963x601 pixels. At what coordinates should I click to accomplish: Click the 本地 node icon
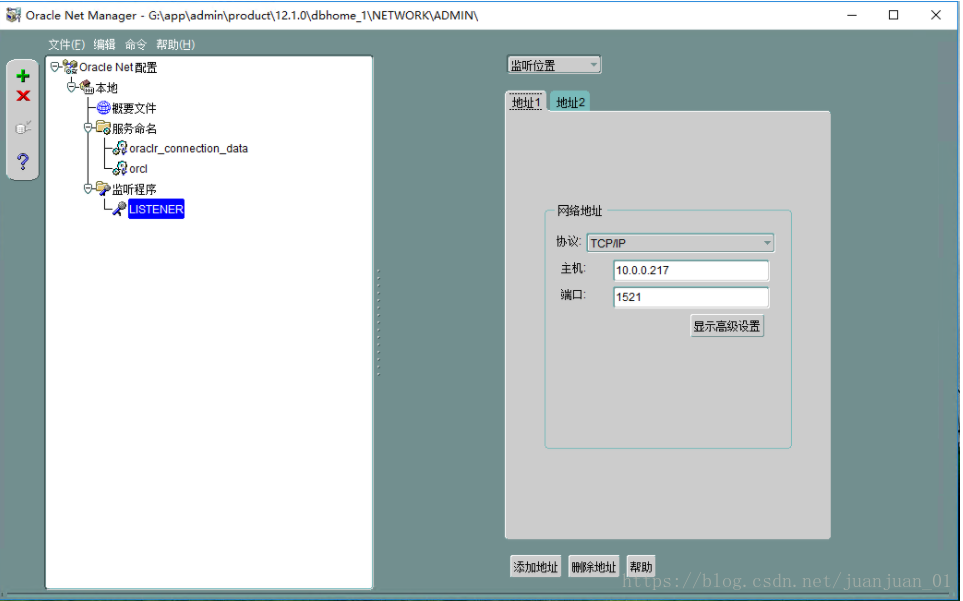87,87
